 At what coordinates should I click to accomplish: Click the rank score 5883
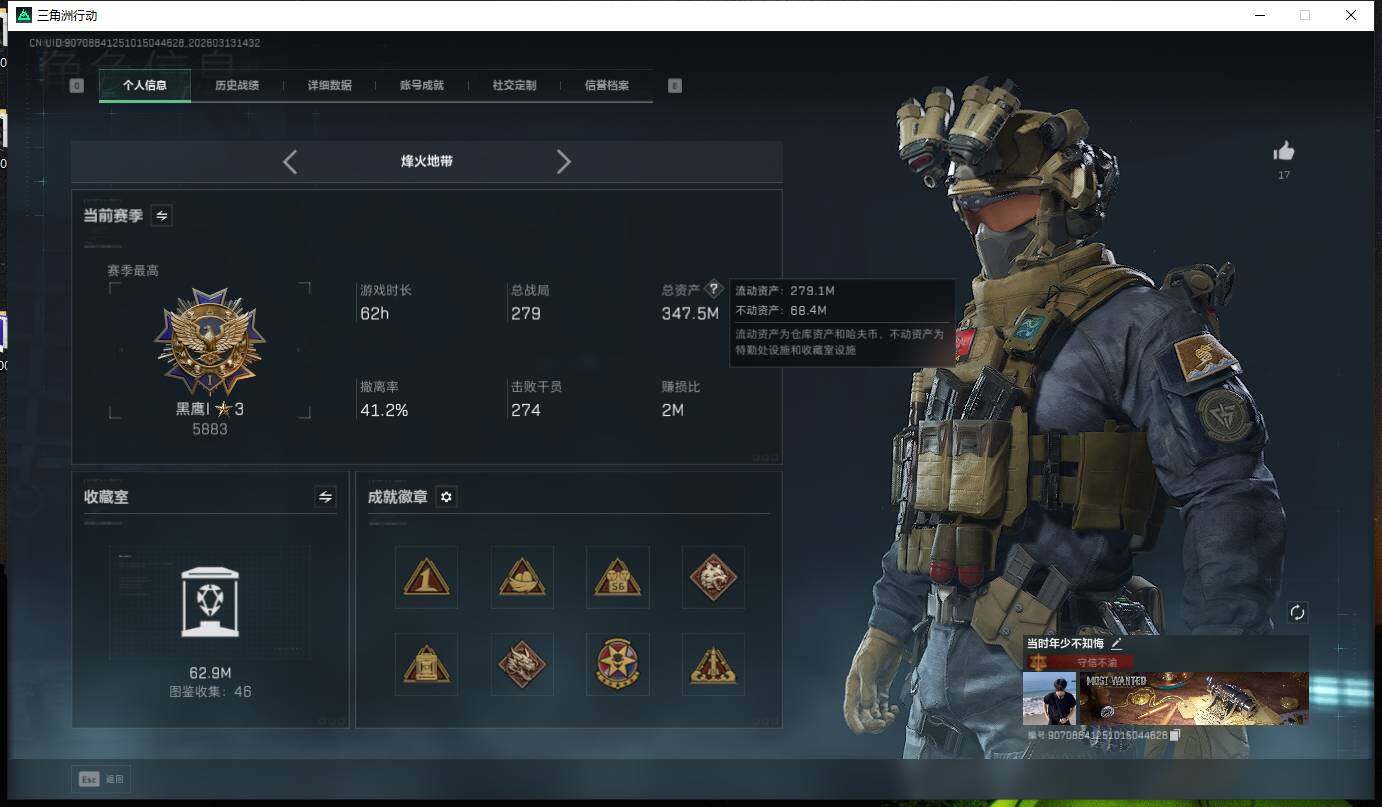[x=210, y=429]
